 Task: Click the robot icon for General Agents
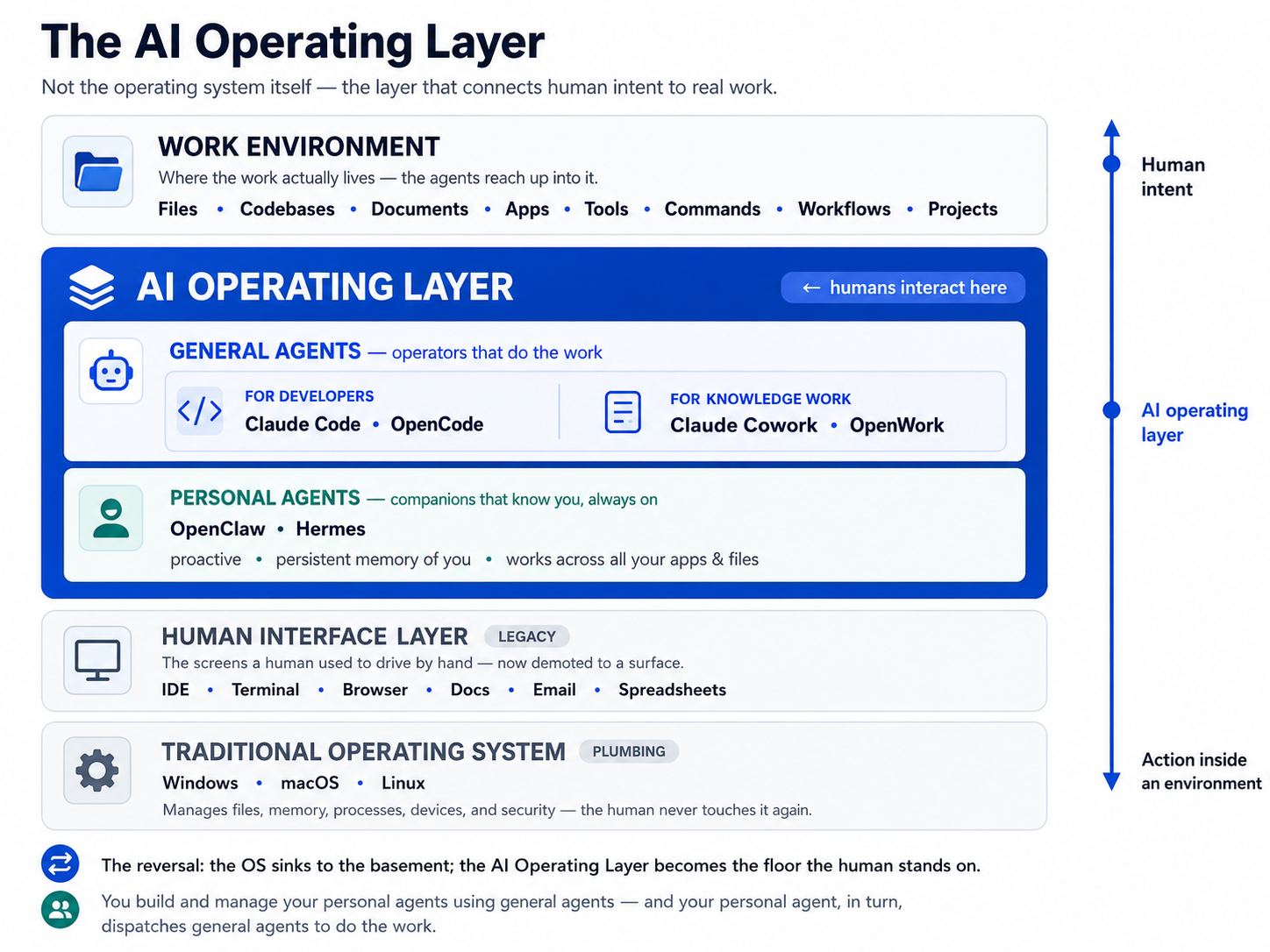click(x=111, y=372)
